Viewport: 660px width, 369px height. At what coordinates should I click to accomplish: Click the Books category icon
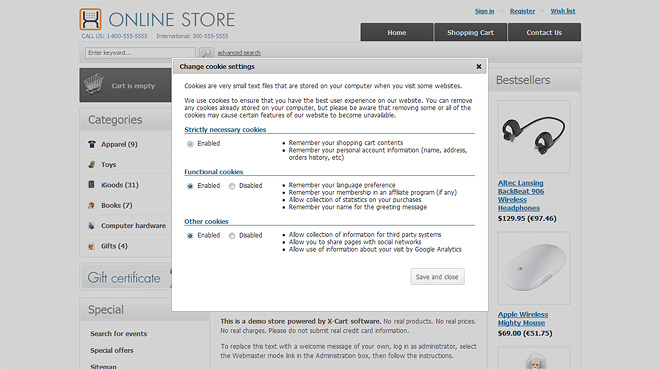tap(92, 205)
